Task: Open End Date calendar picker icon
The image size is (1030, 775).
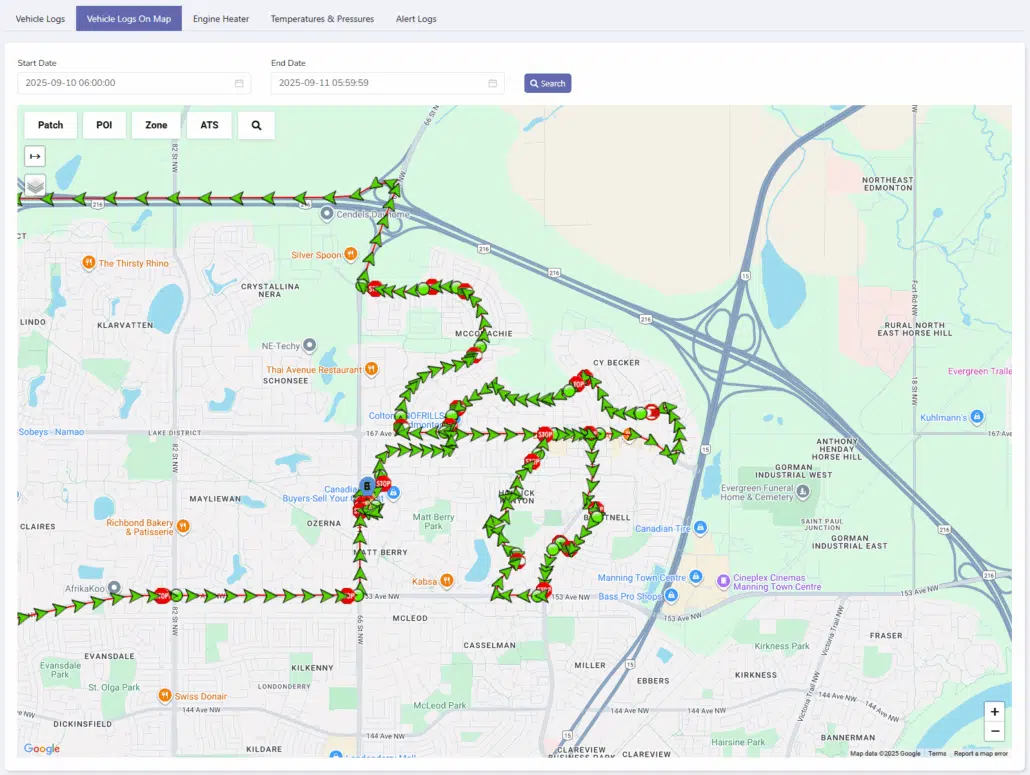Action: (492, 83)
